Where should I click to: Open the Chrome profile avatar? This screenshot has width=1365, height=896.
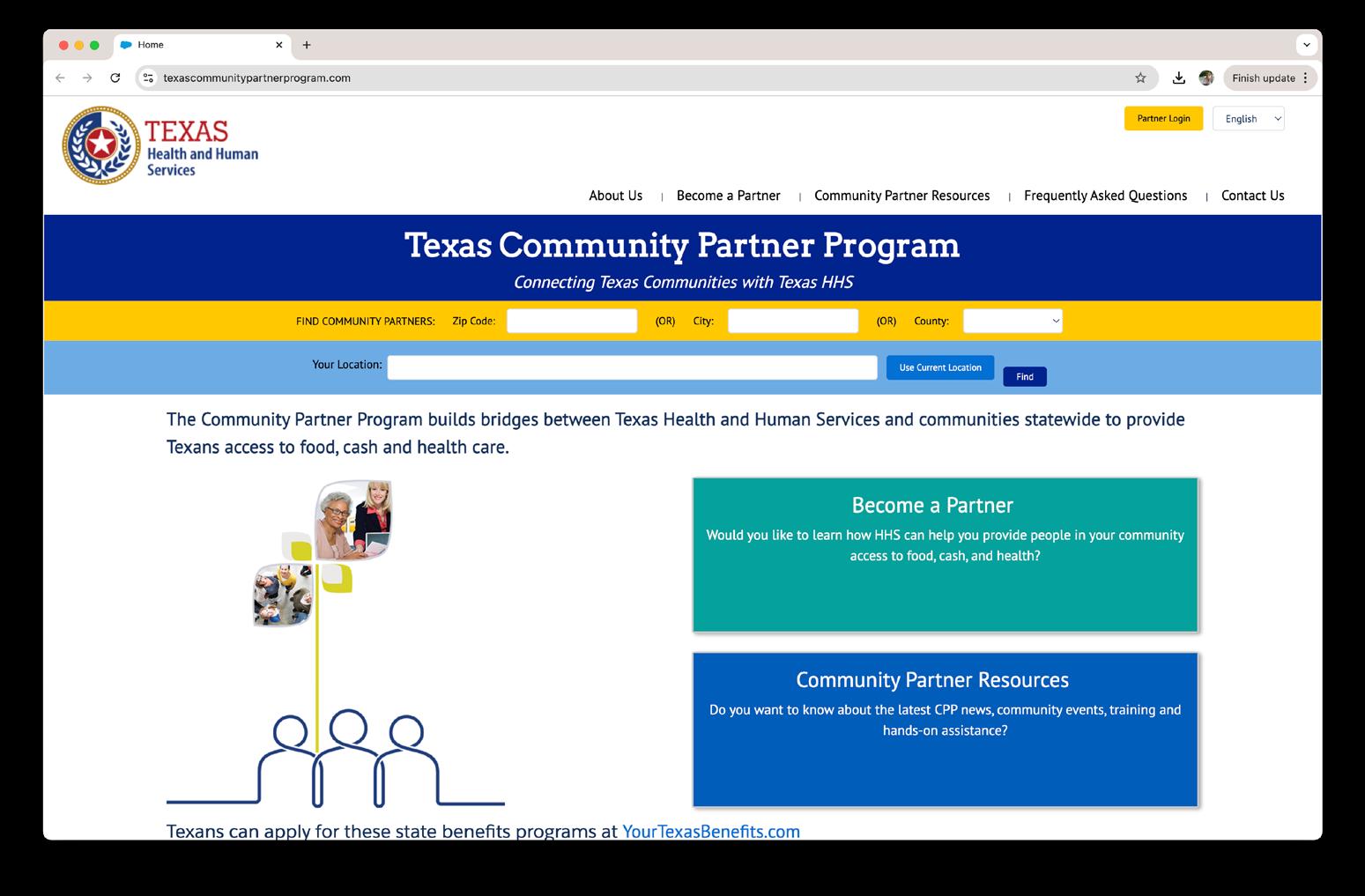coord(1206,78)
